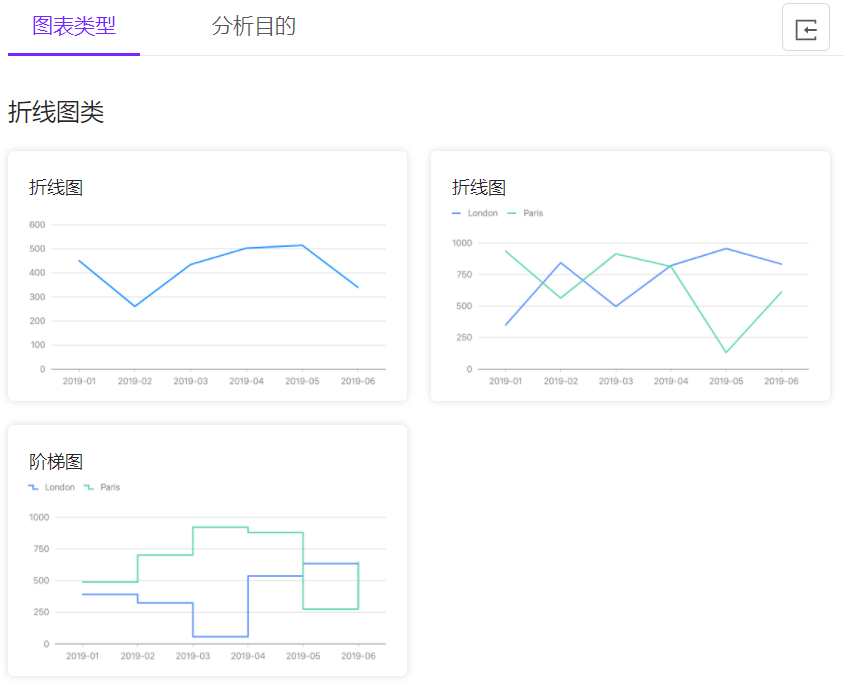Toggle Paris legend in the 阶梯图 card
Screen dimensions: 844x699
pos(102,487)
